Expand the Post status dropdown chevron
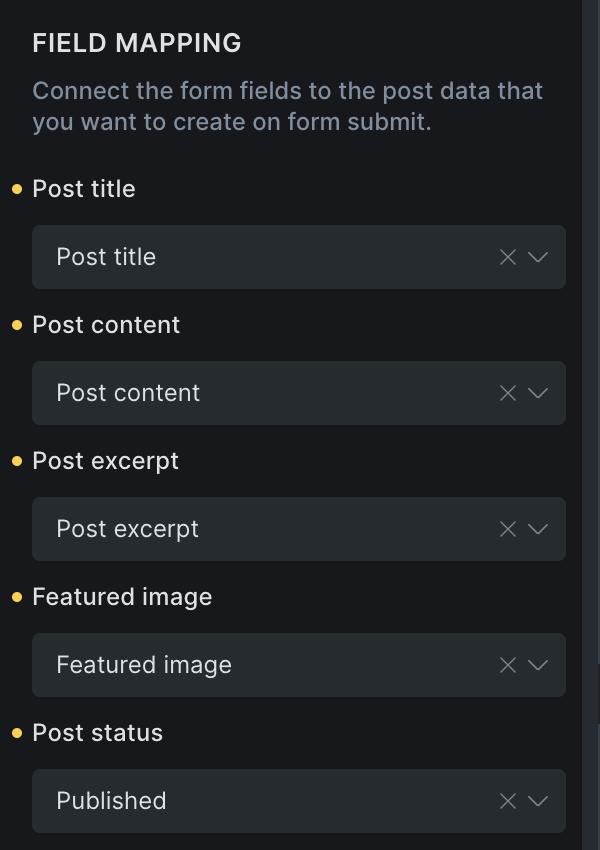The image size is (600, 850). click(538, 801)
